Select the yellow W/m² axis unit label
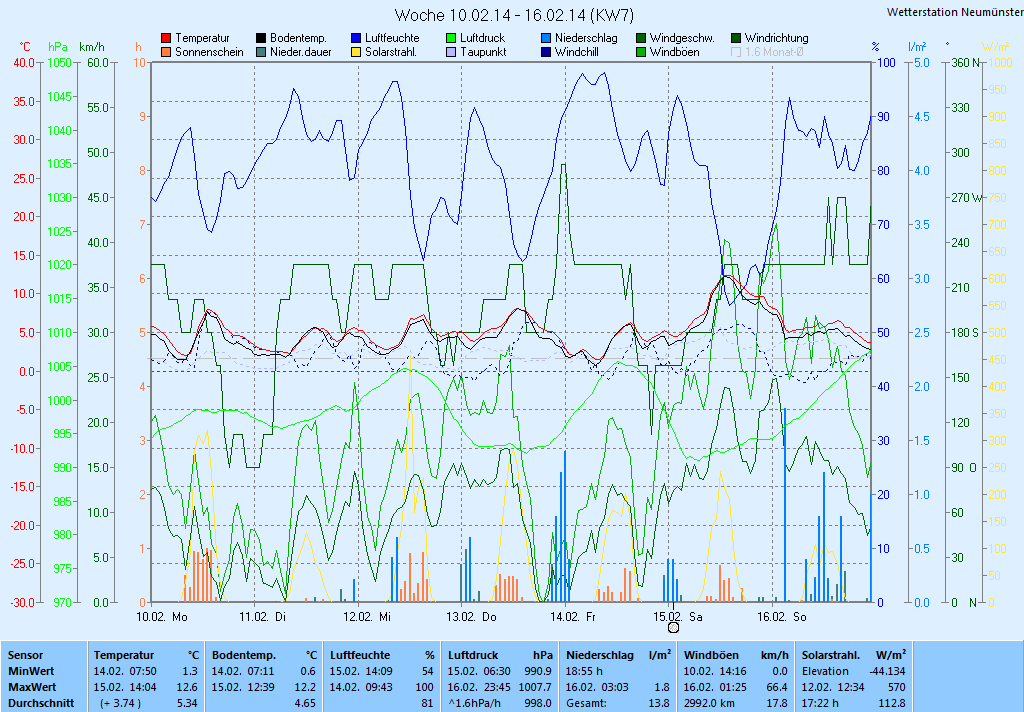This screenshot has height=712, width=1024. pos(996,47)
